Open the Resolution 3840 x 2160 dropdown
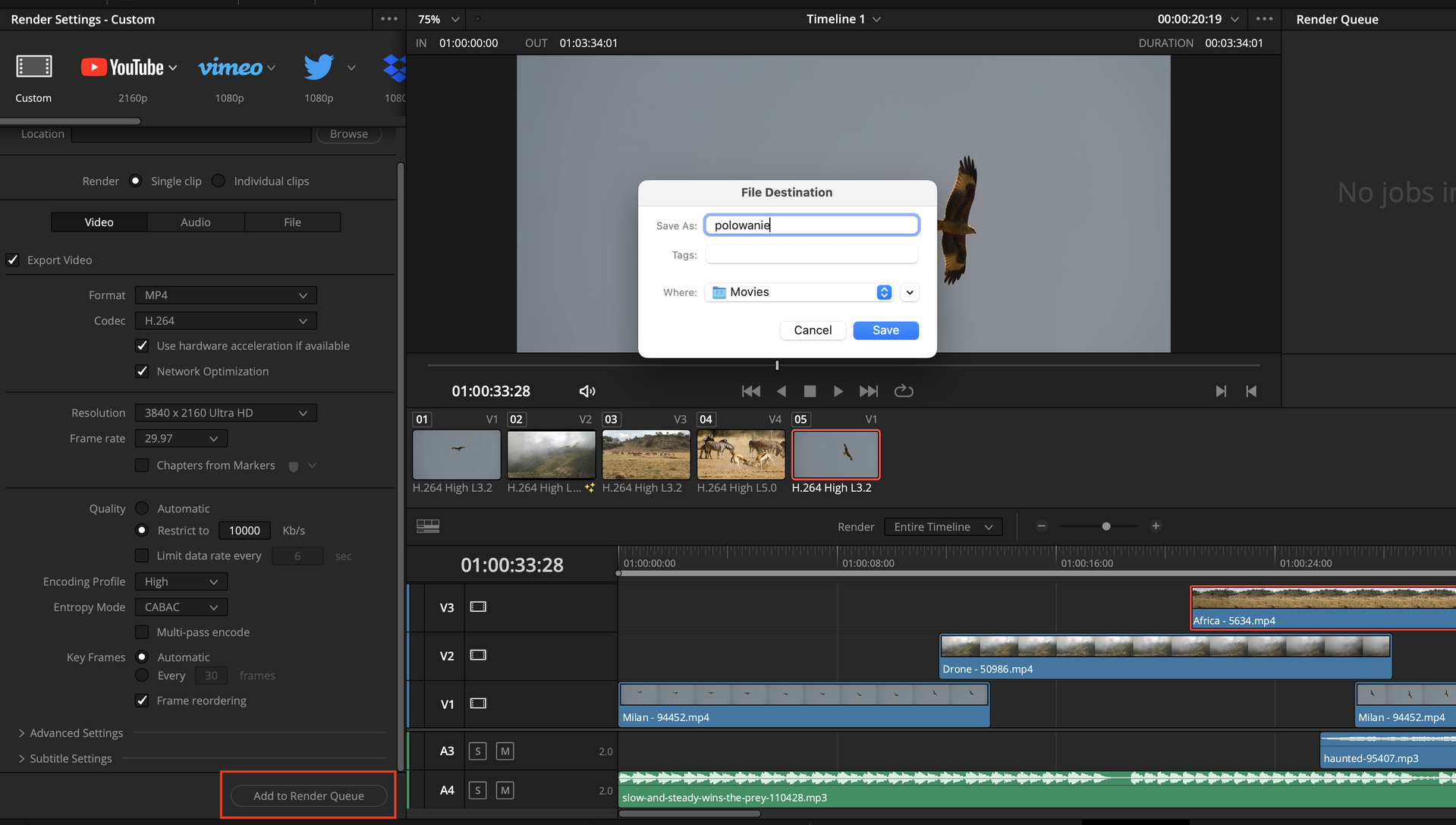The width and height of the screenshot is (1456, 825). pyautogui.click(x=225, y=413)
